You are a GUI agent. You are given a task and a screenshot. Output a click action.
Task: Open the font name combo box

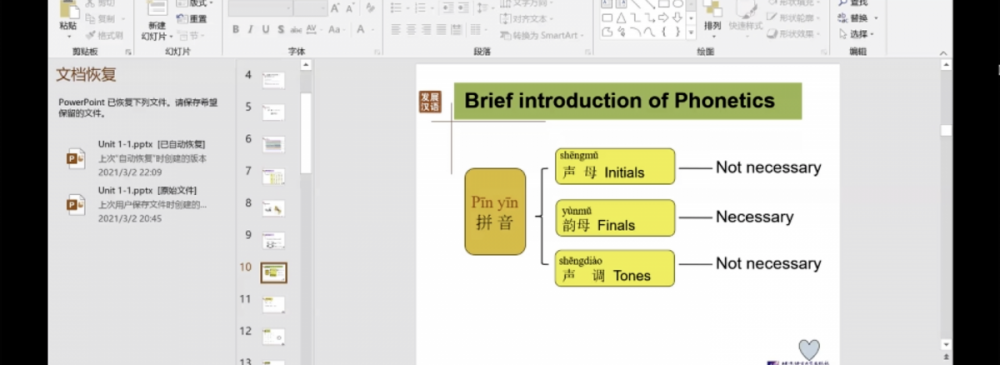[261, 8]
